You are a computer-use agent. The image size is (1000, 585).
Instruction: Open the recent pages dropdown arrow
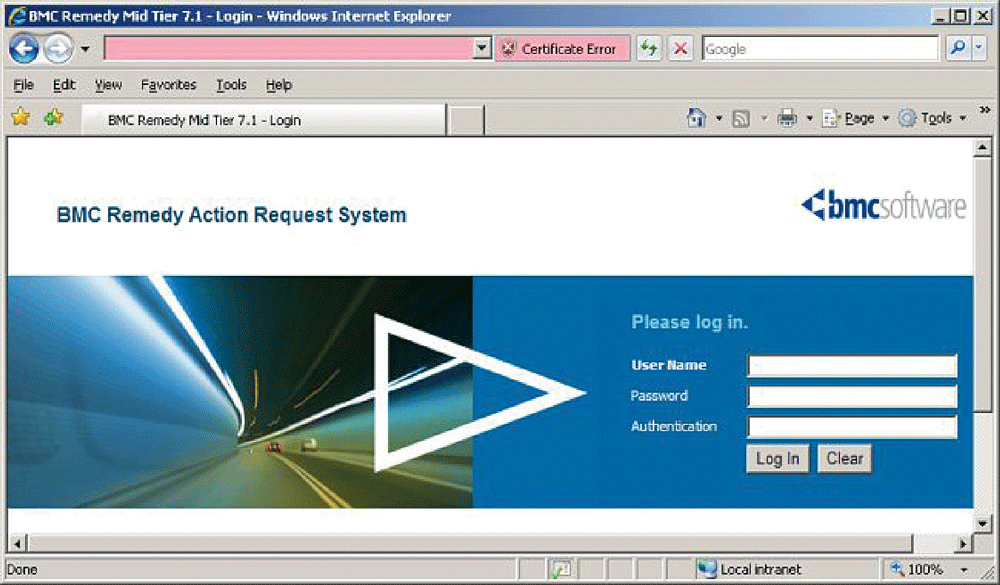coord(85,49)
